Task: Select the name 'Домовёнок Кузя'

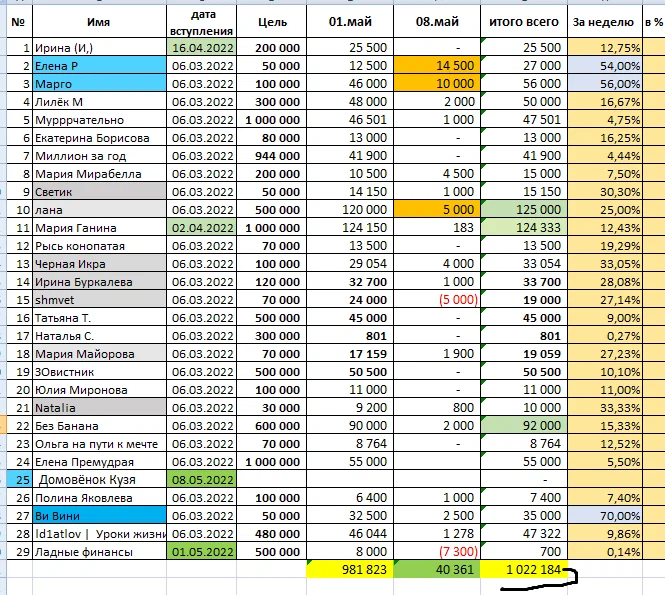Action: (99, 480)
